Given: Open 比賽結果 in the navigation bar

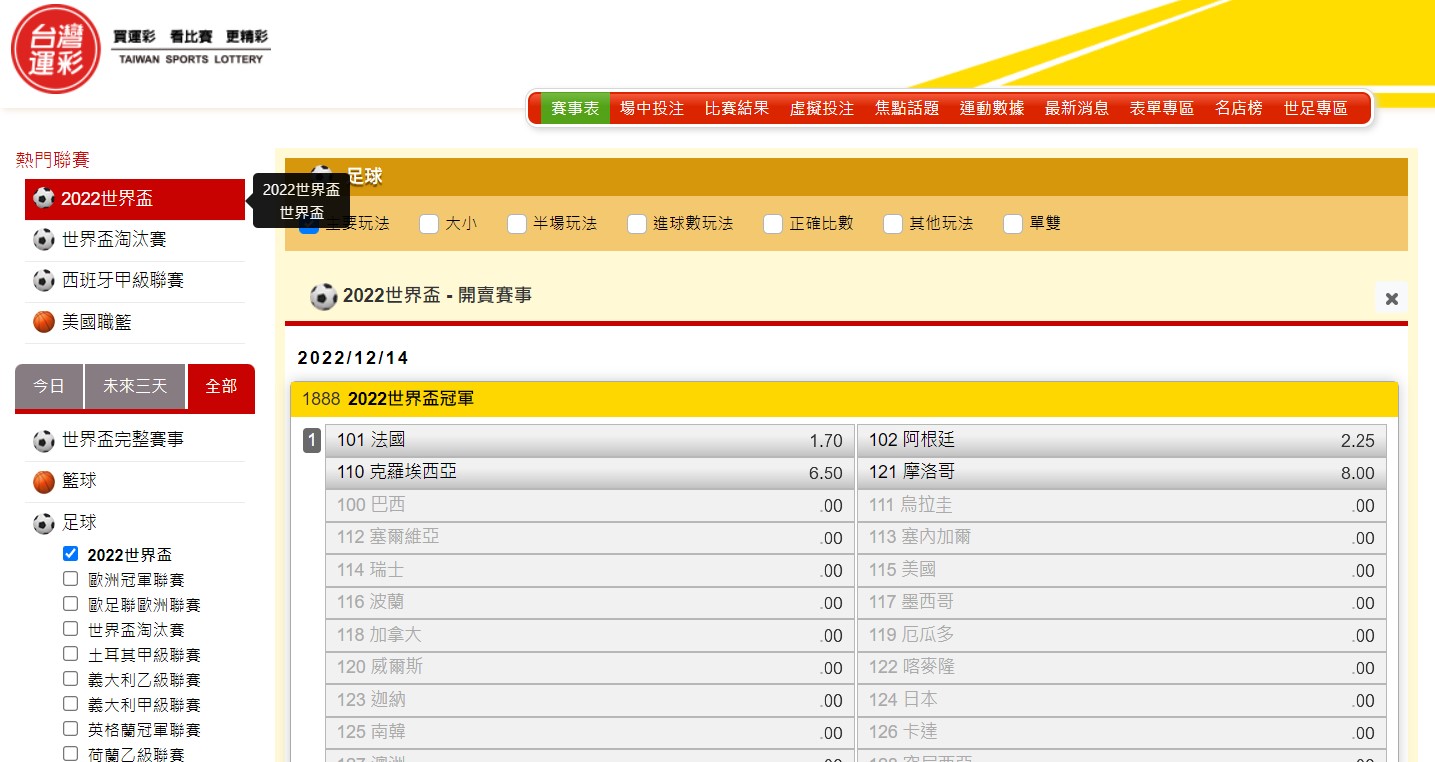Looking at the screenshot, I should (x=737, y=109).
